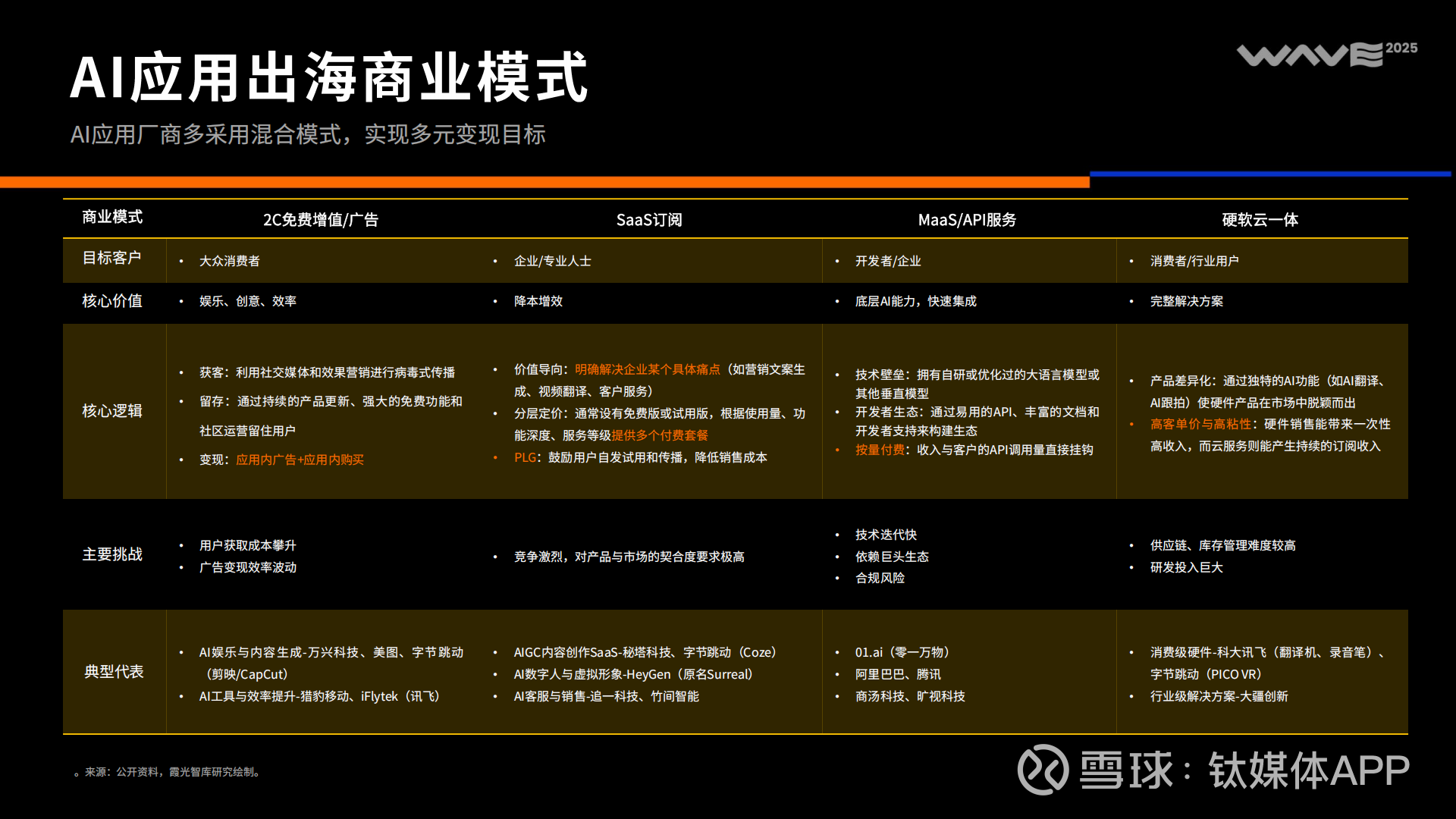Select the 硬软云一体 column header
Screen dimensions: 1456x819
click(x=1260, y=220)
